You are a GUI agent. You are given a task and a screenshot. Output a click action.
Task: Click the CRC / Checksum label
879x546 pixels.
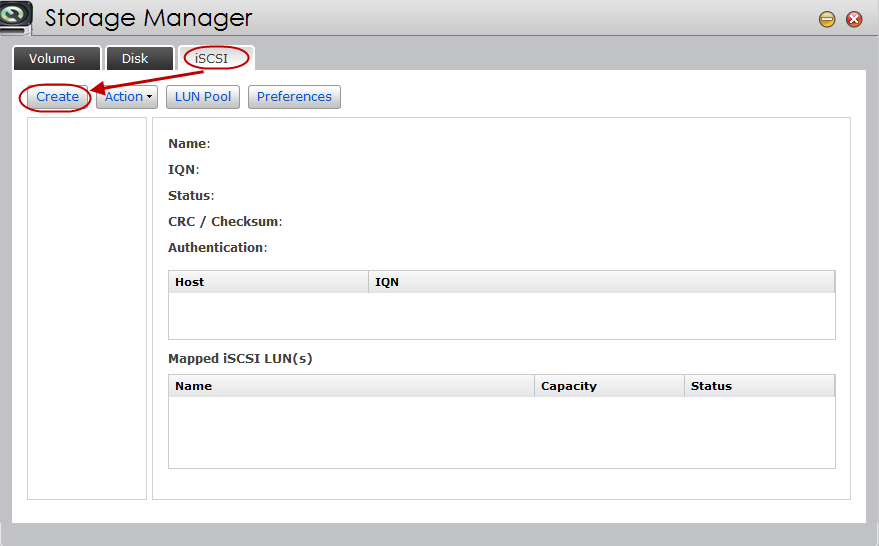pyautogui.click(x=225, y=222)
